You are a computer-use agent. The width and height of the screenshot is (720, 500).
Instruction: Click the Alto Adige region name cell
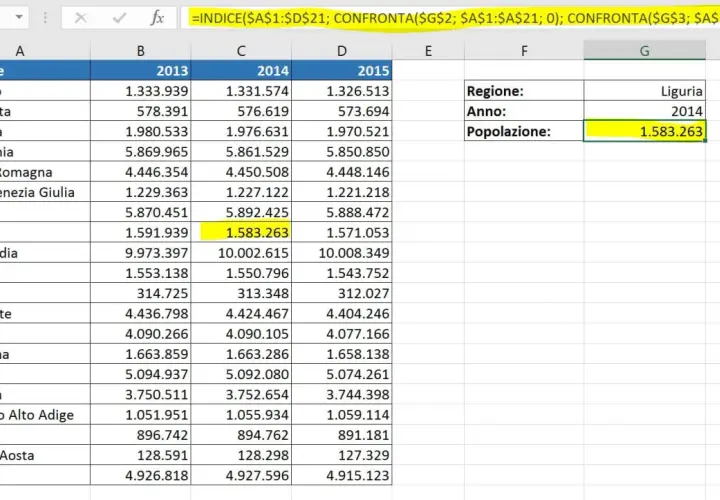(x=45, y=415)
